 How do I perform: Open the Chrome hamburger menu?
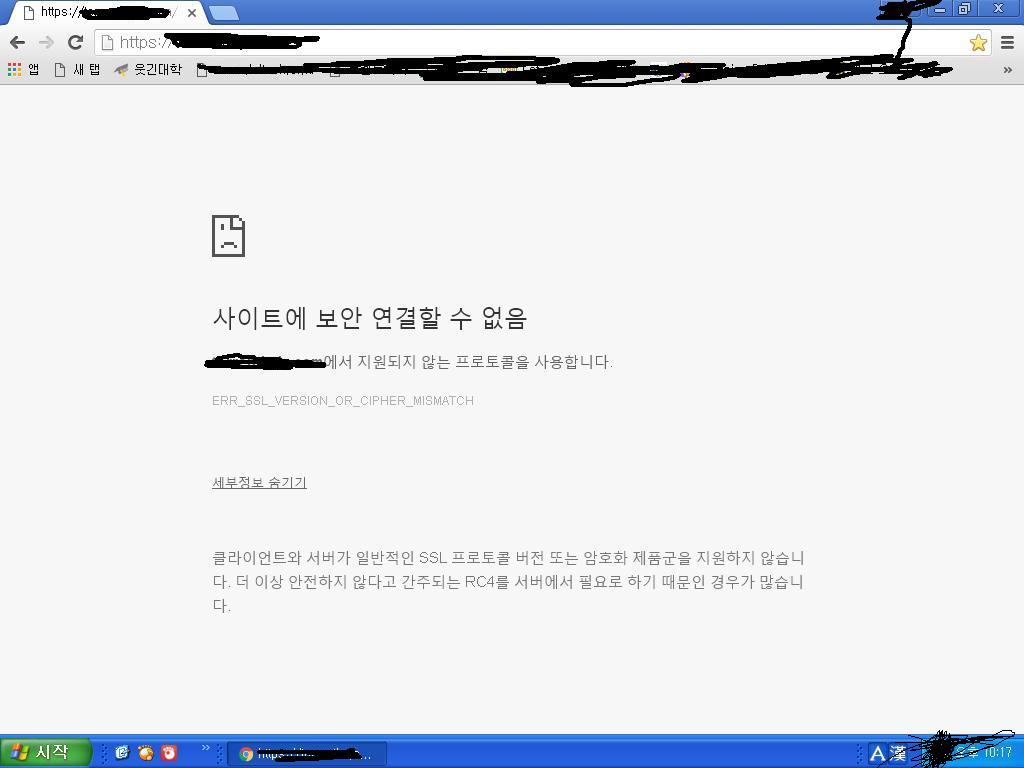(1007, 43)
